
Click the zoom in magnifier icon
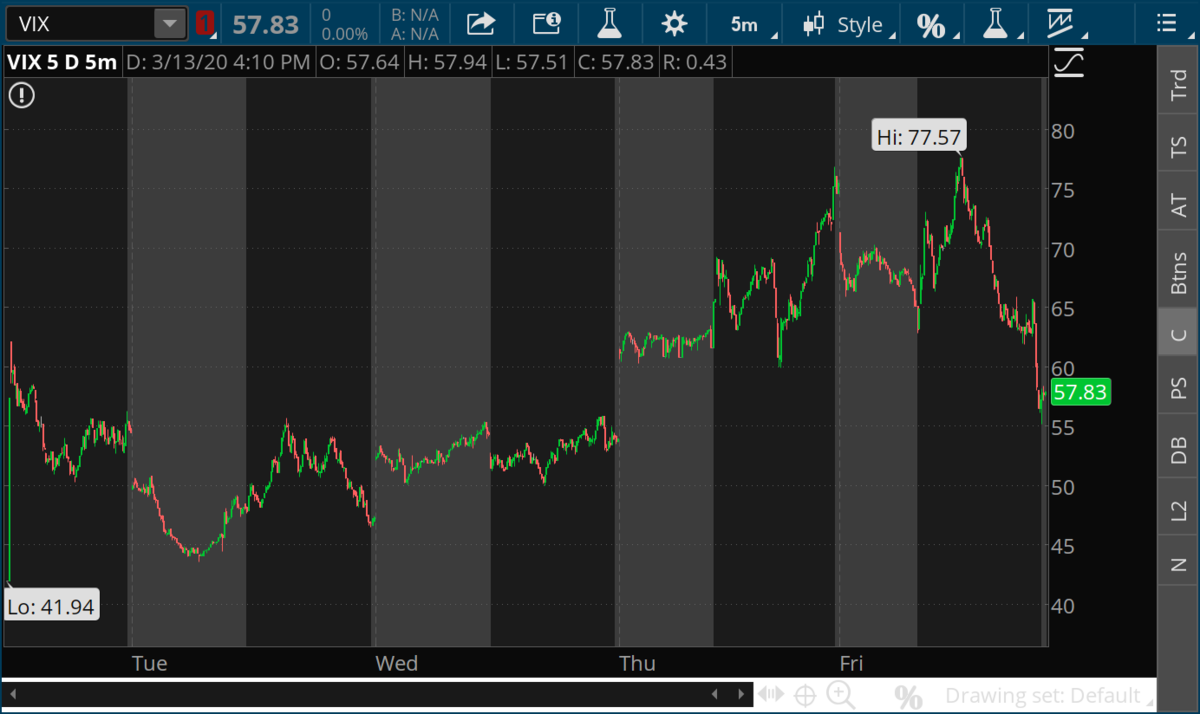click(841, 694)
